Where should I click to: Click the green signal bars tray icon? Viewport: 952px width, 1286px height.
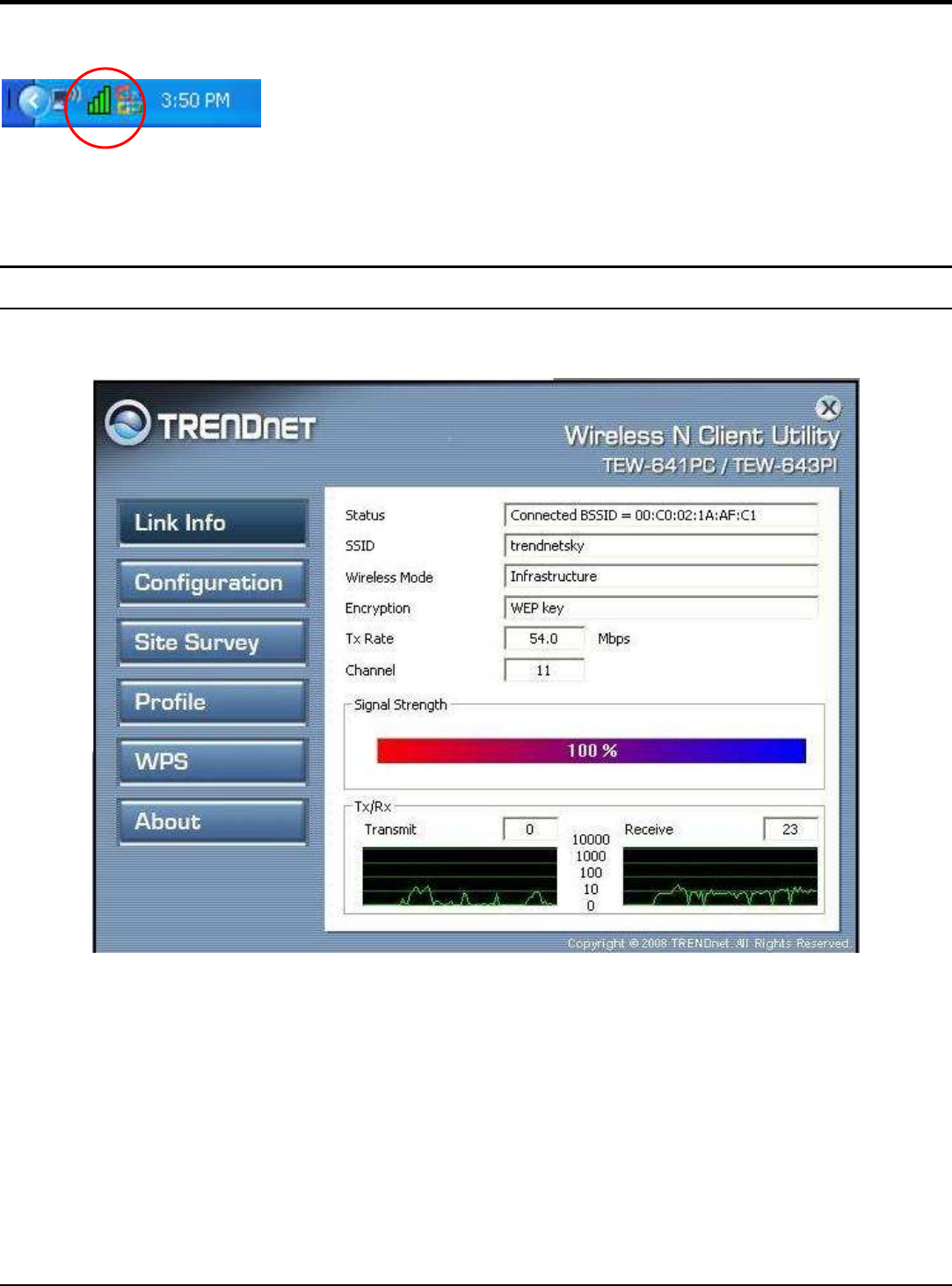(98, 100)
